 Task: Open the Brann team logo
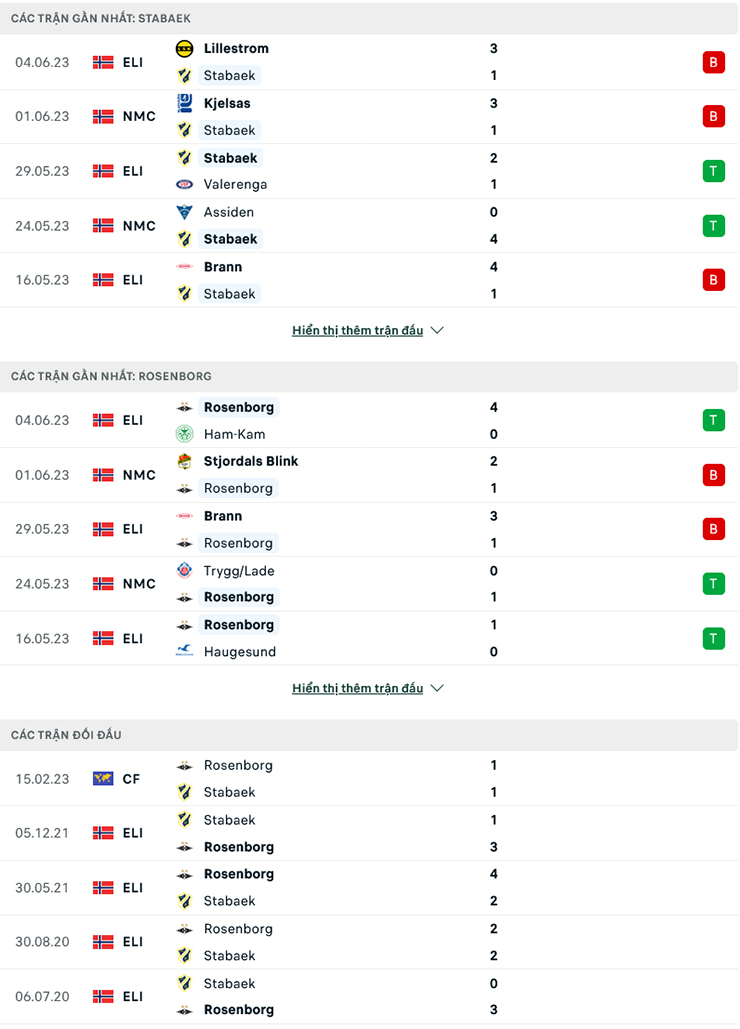pyautogui.click(x=185, y=267)
